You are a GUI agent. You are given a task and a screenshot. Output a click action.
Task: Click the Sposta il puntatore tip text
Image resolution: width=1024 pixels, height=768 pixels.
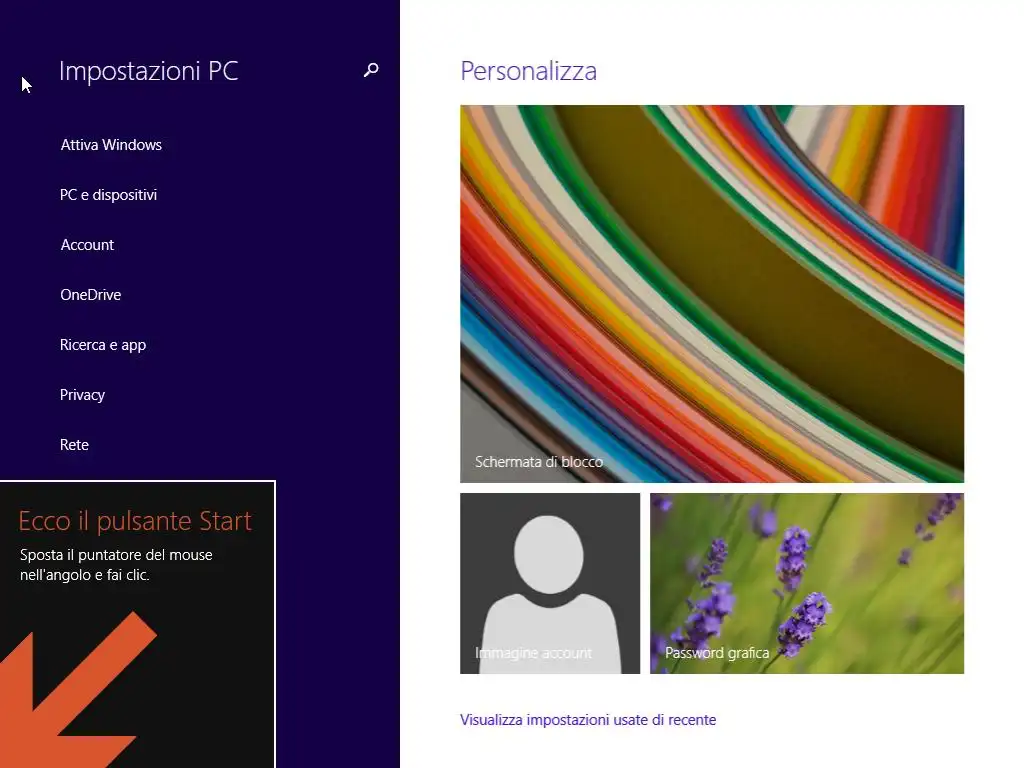tap(116, 565)
